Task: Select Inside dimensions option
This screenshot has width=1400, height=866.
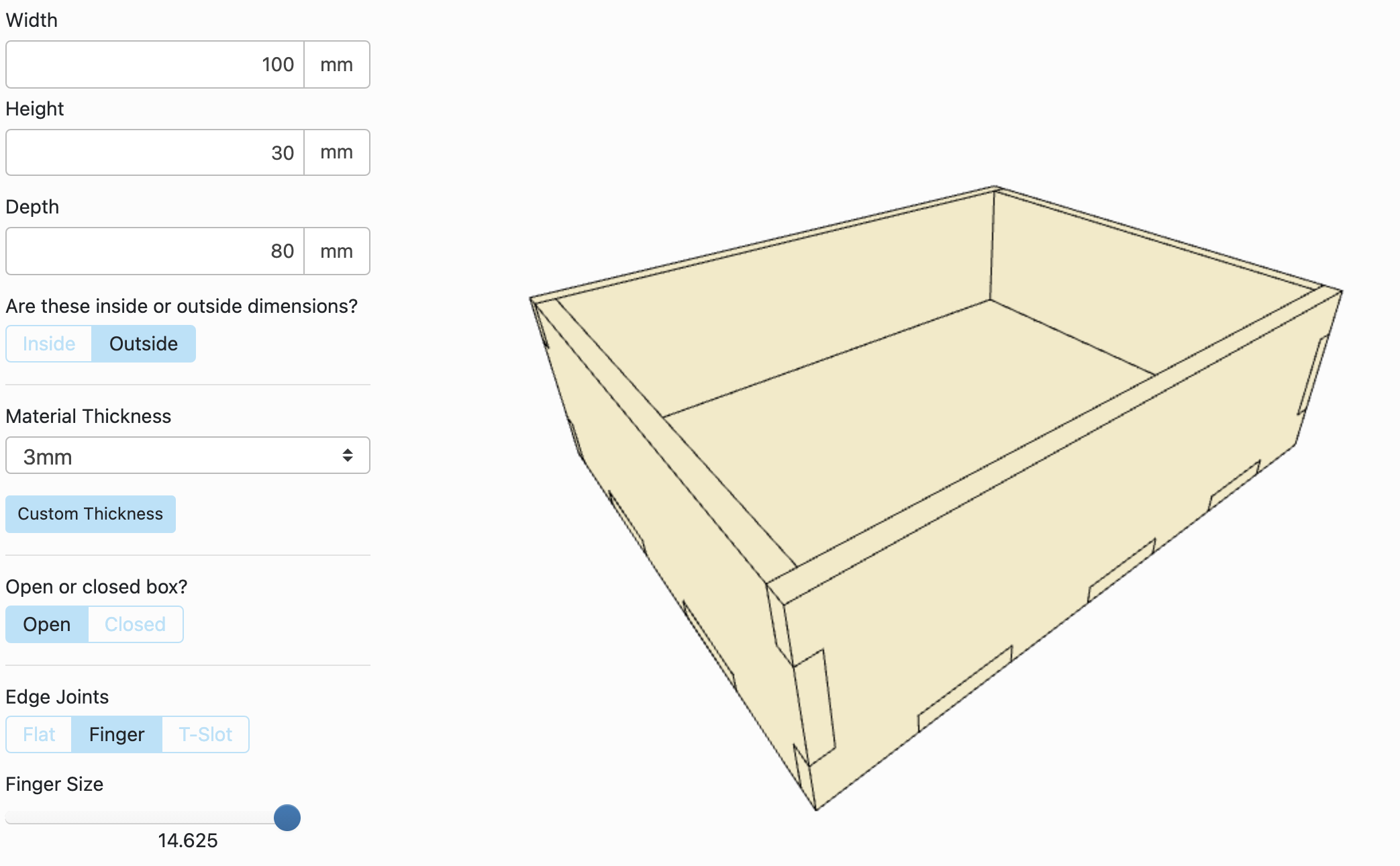Action: click(49, 344)
